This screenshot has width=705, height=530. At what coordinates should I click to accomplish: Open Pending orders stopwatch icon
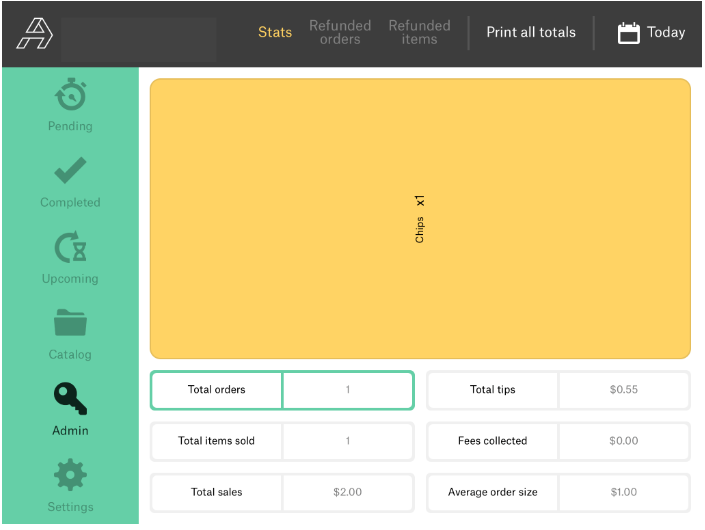[x=70, y=96]
